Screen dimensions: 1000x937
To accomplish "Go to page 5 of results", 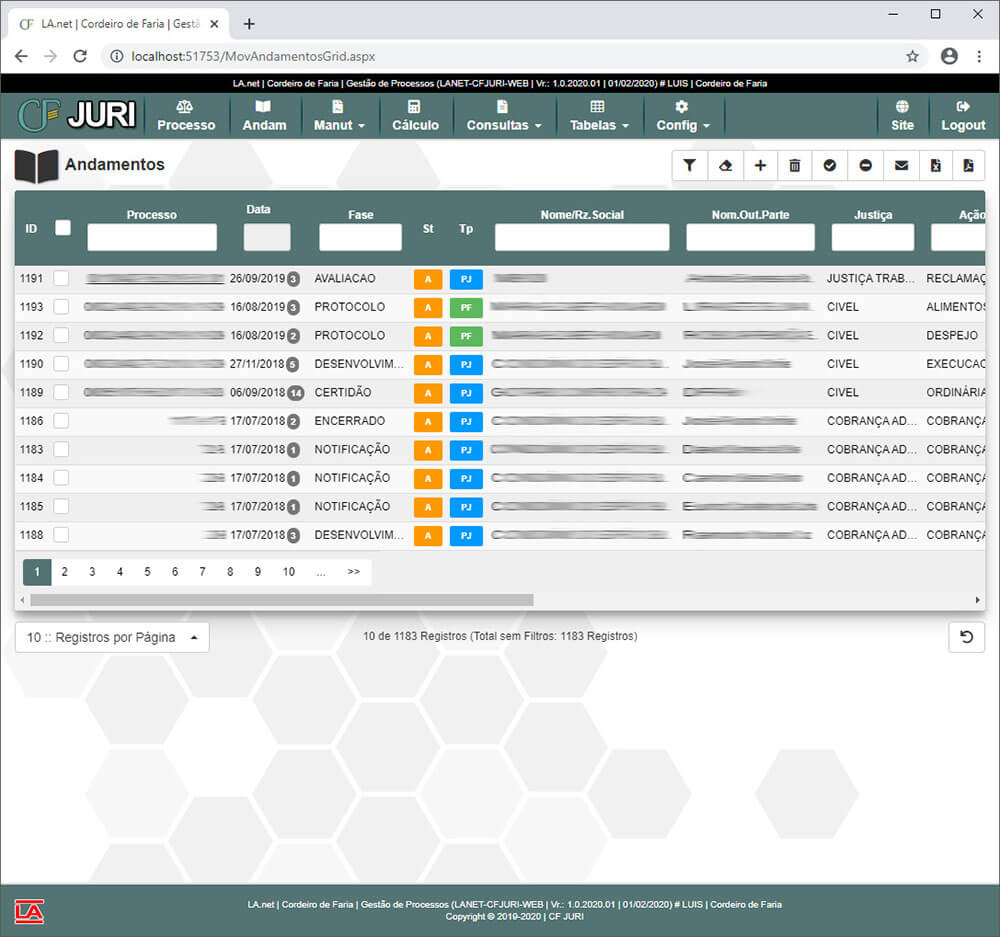I will pyautogui.click(x=147, y=572).
